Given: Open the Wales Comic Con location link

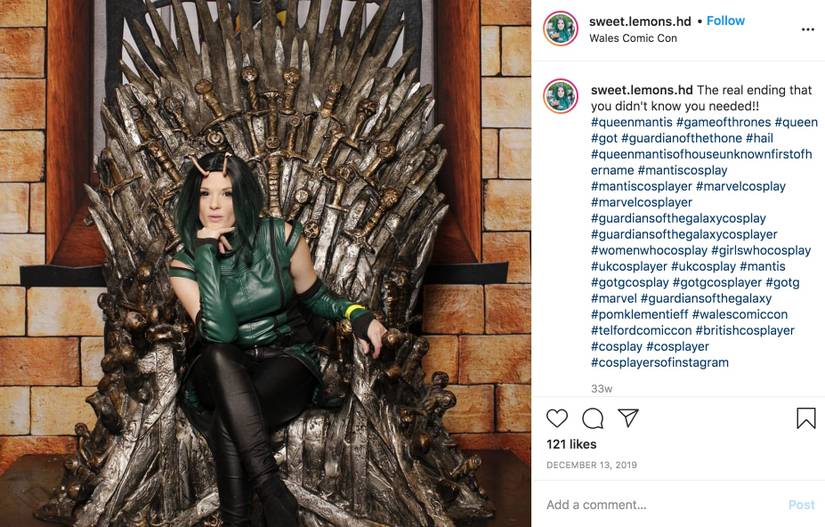Looking at the screenshot, I should 633,38.
